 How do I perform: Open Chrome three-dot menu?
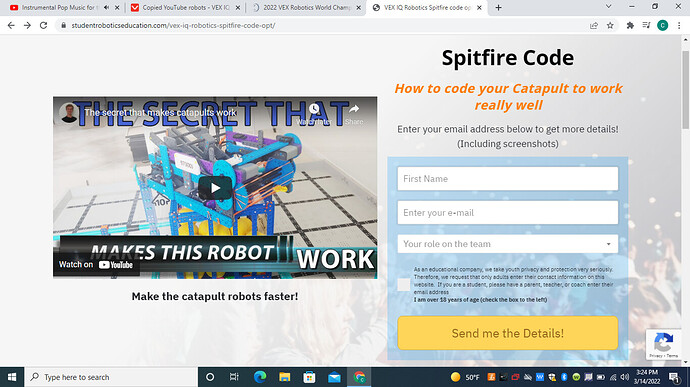pos(679,26)
